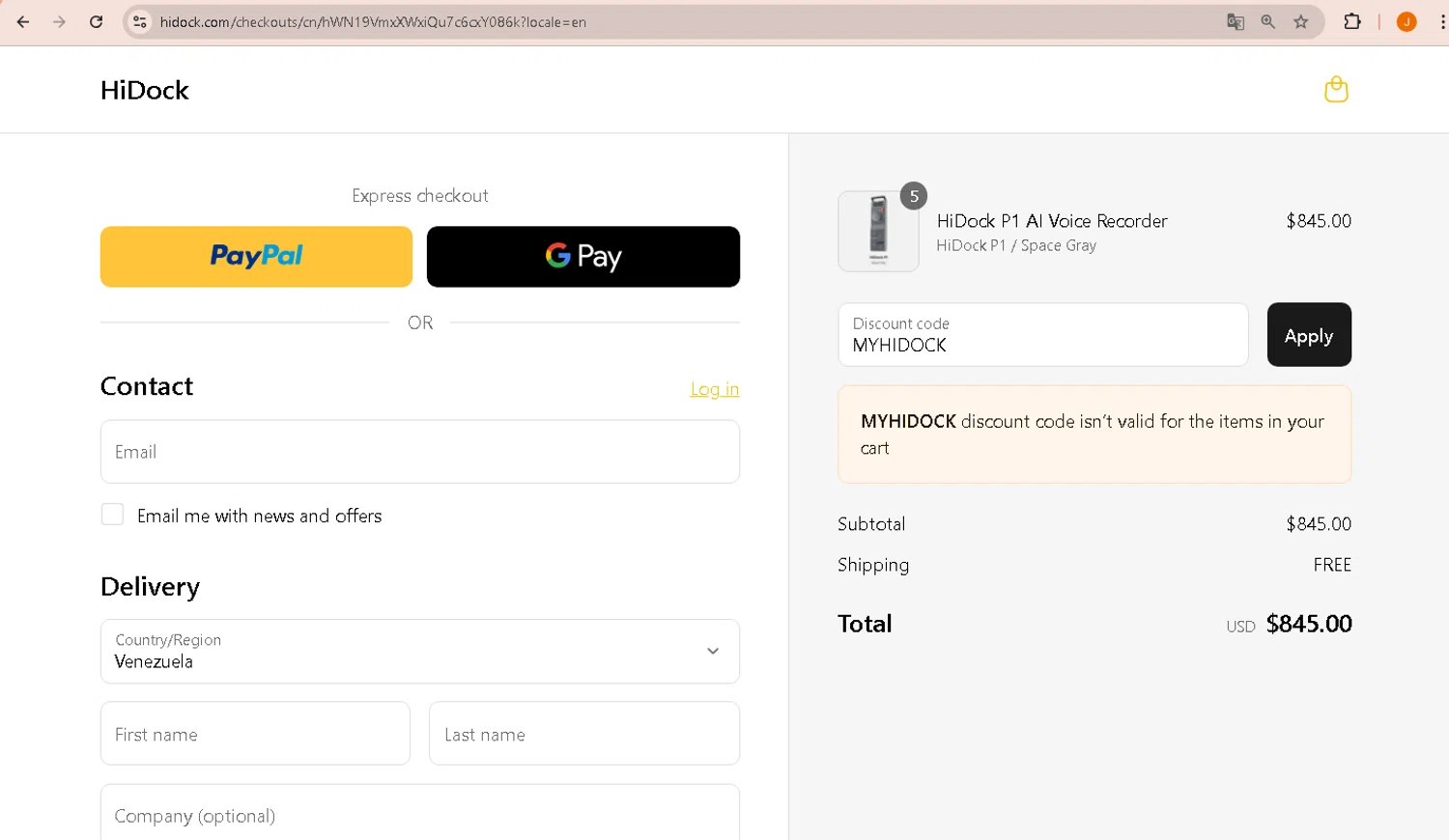Go back with the browser back arrow

click(x=23, y=21)
